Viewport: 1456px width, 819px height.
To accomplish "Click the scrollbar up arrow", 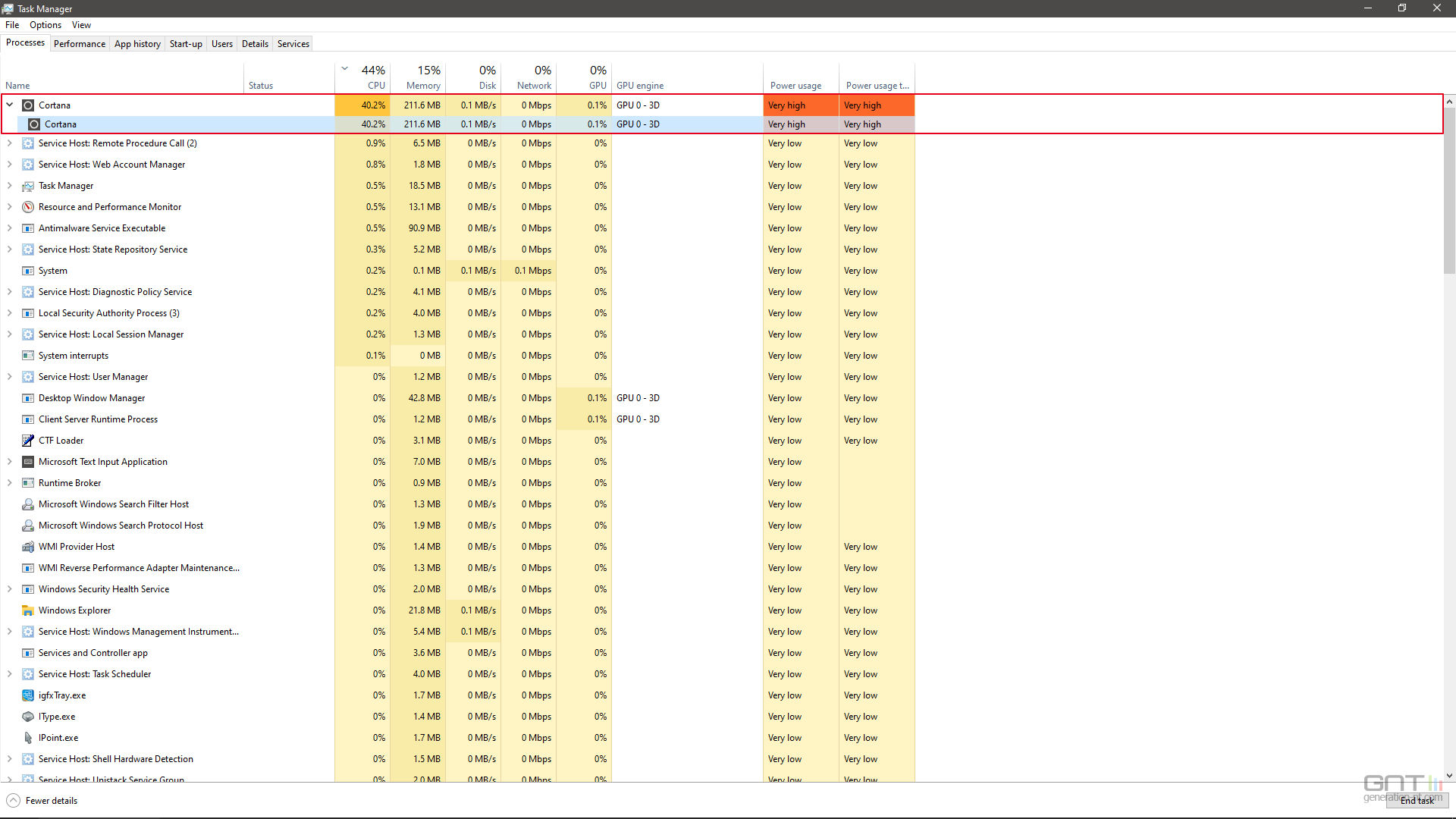I will pyautogui.click(x=1449, y=102).
